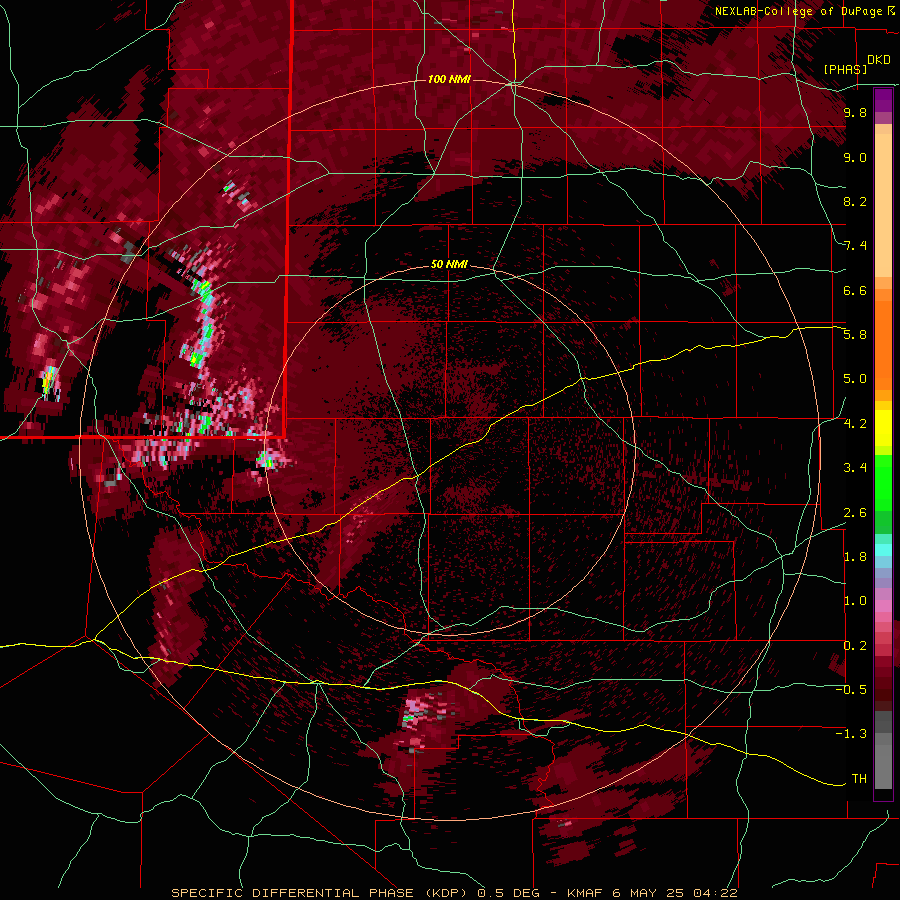Pick the purple top segment of color scale
This screenshot has height=900, width=900.
coord(883,100)
